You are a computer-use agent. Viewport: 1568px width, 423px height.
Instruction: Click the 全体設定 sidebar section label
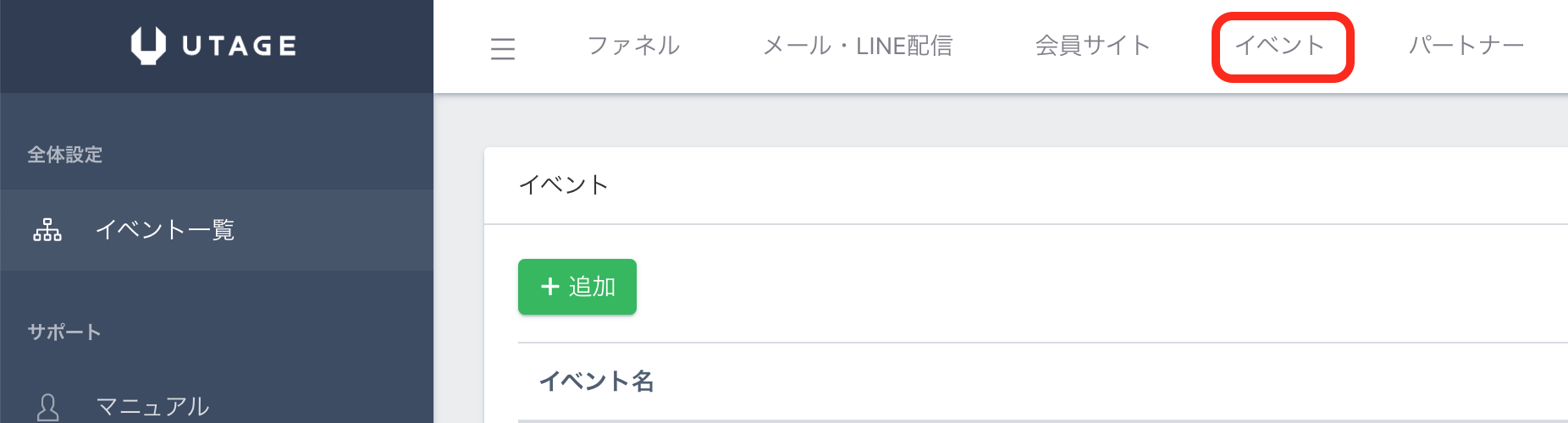(x=65, y=155)
